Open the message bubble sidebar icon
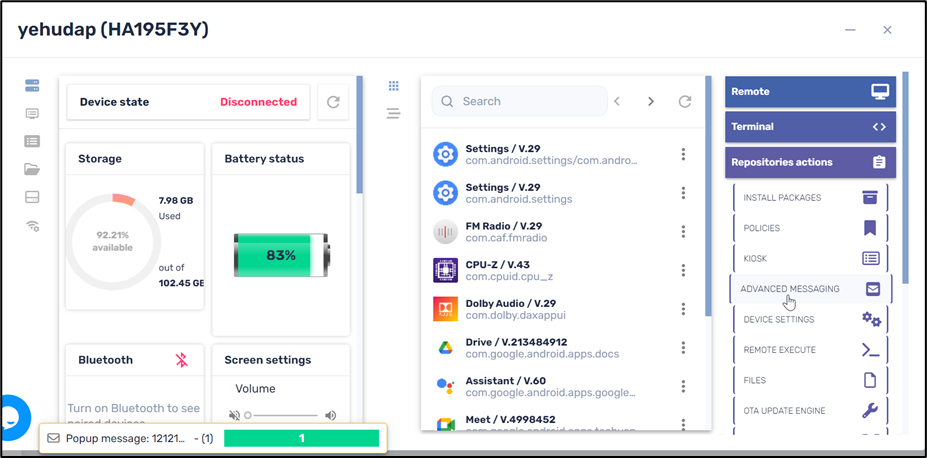The image size is (927, 458). (x=32, y=113)
